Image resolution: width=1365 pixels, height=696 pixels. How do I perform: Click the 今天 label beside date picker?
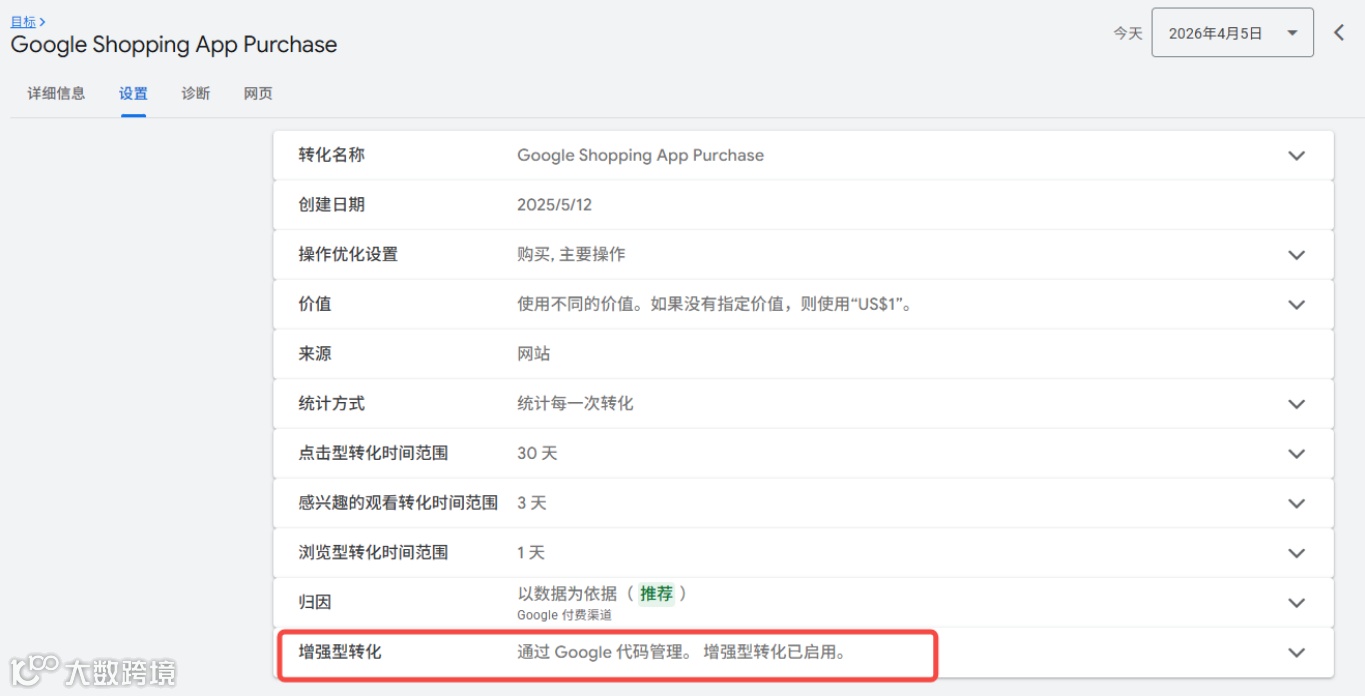click(1128, 33)
